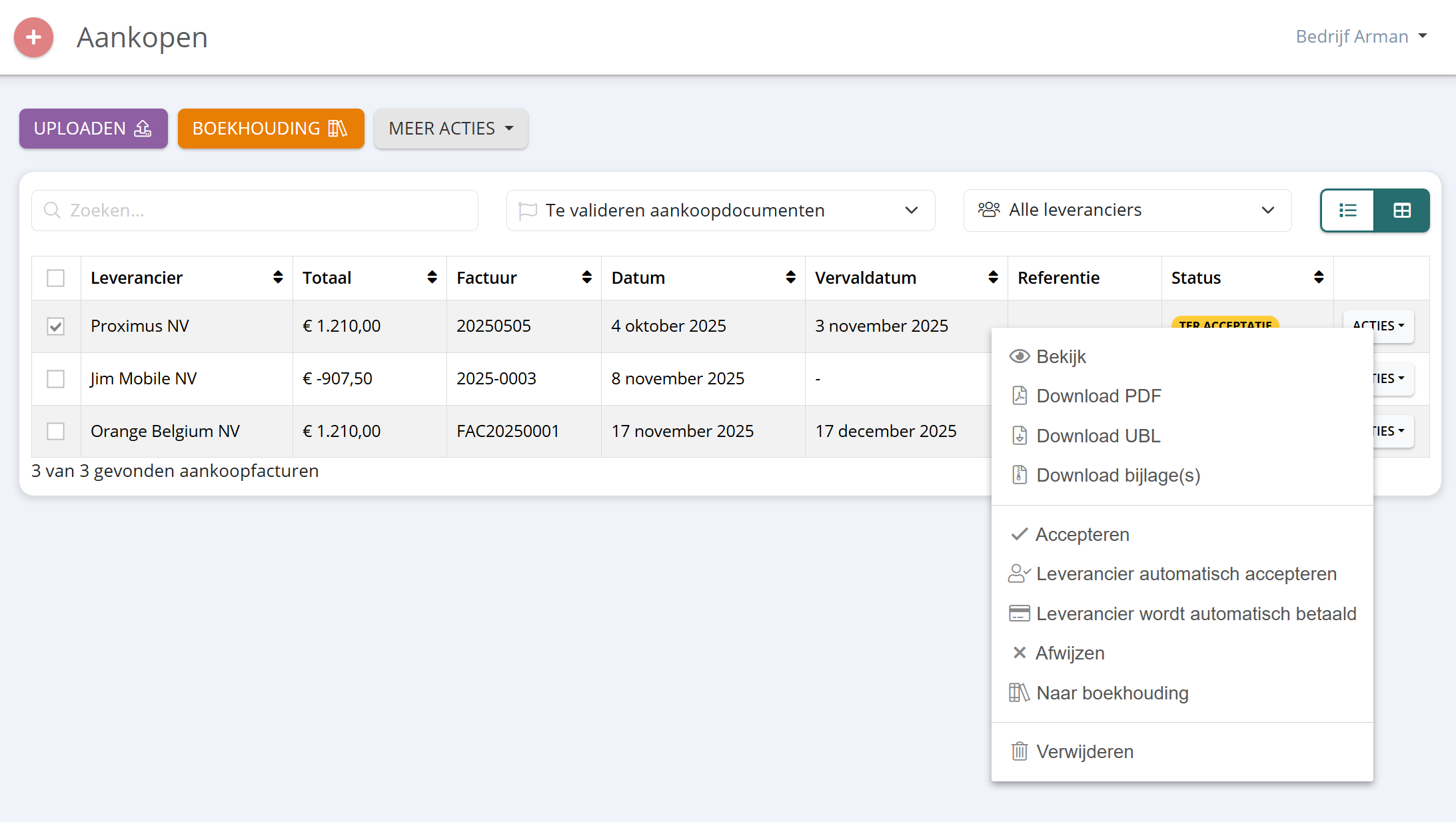Click Verwijderen with trash icon

(x=1084, y=751)
